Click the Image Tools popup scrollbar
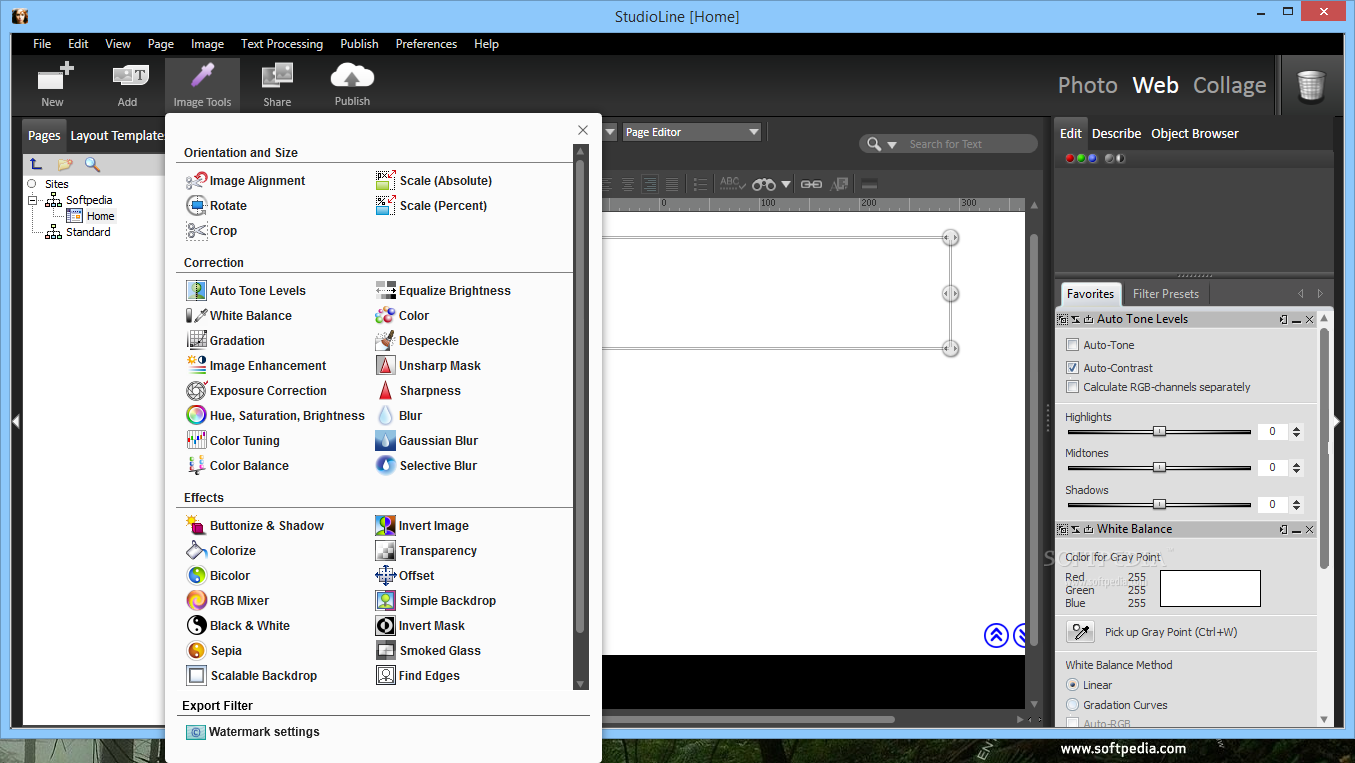This screenshot has height=763, width=1355. point(580,395)
